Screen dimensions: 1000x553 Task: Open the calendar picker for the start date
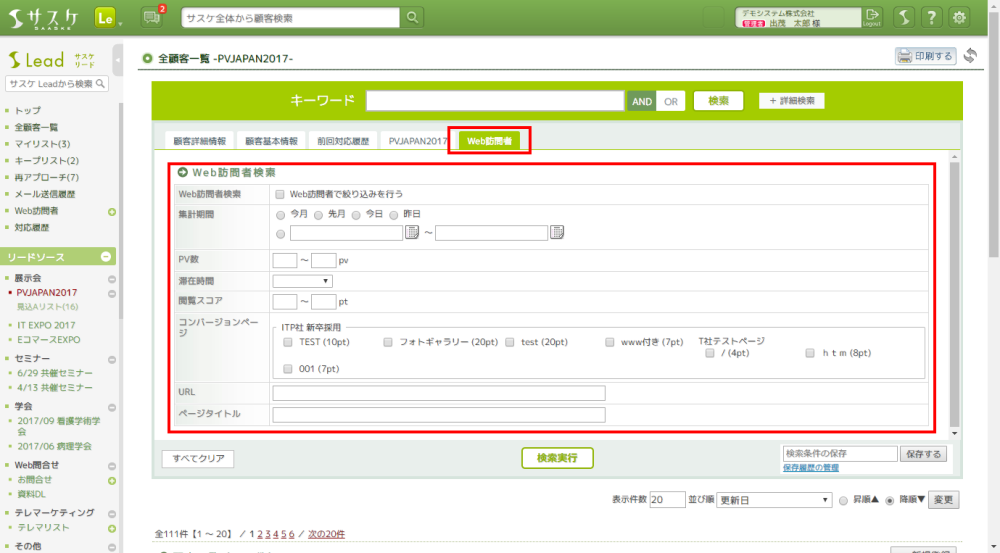coord(411,233)
